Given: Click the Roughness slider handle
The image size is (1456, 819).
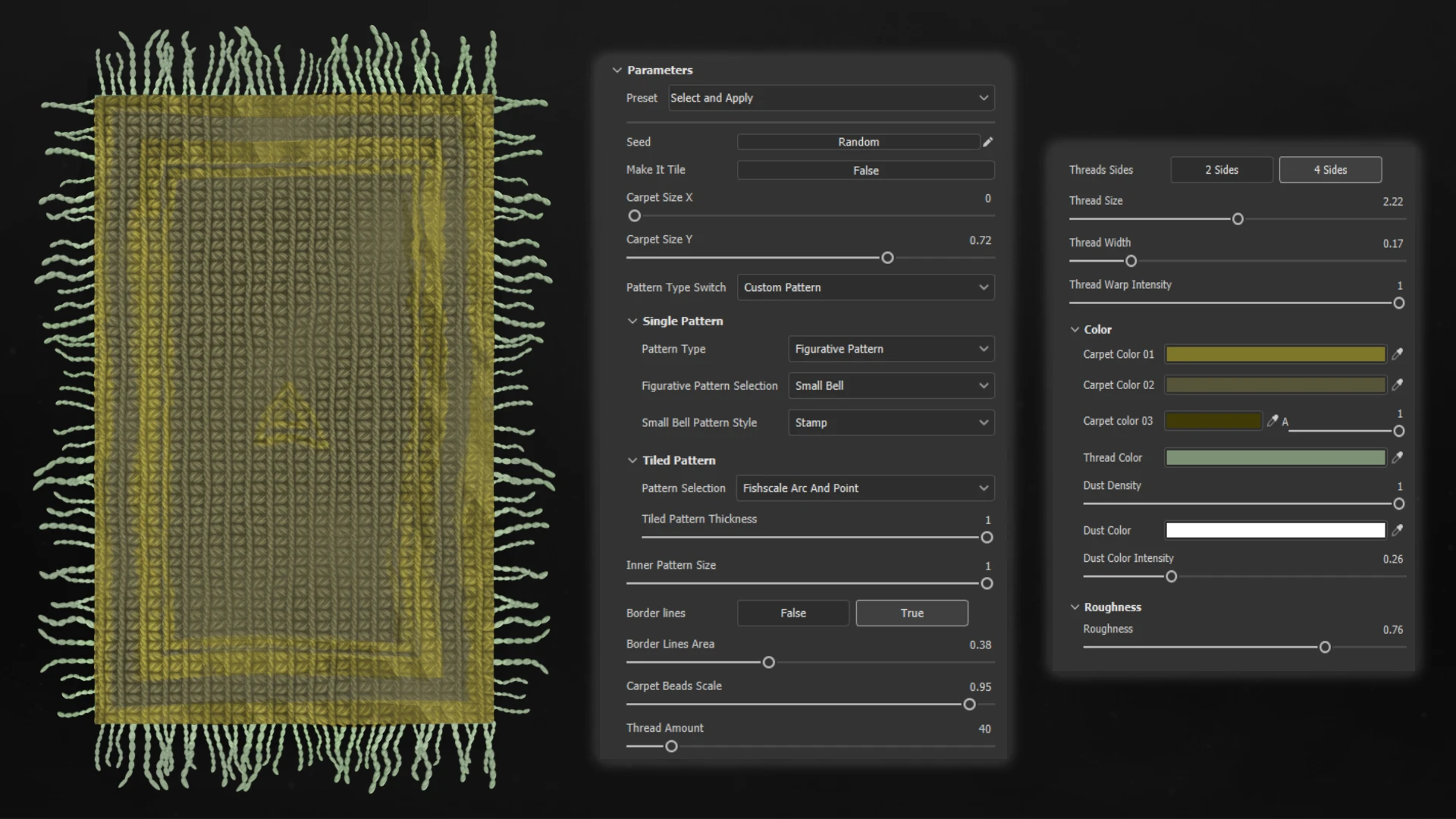Looking at the screenshot, I should (1325, 648).
